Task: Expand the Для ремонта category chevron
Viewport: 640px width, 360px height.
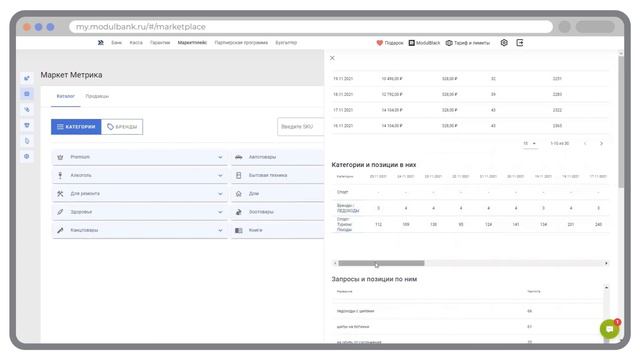Action: [220, 194]
